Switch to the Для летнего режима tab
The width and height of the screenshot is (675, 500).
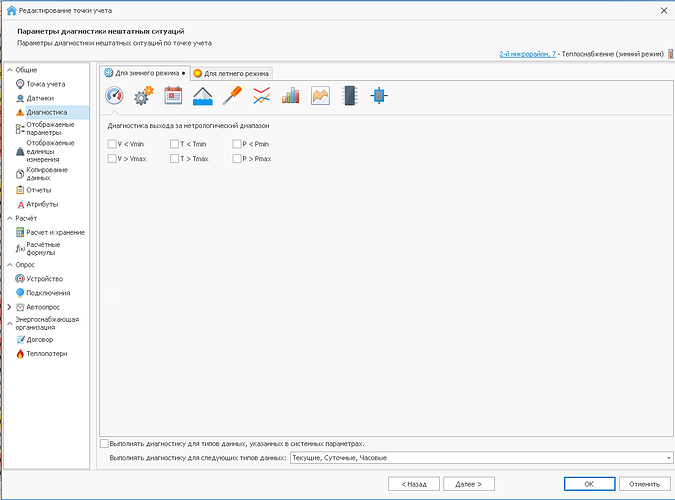(231, 73)
